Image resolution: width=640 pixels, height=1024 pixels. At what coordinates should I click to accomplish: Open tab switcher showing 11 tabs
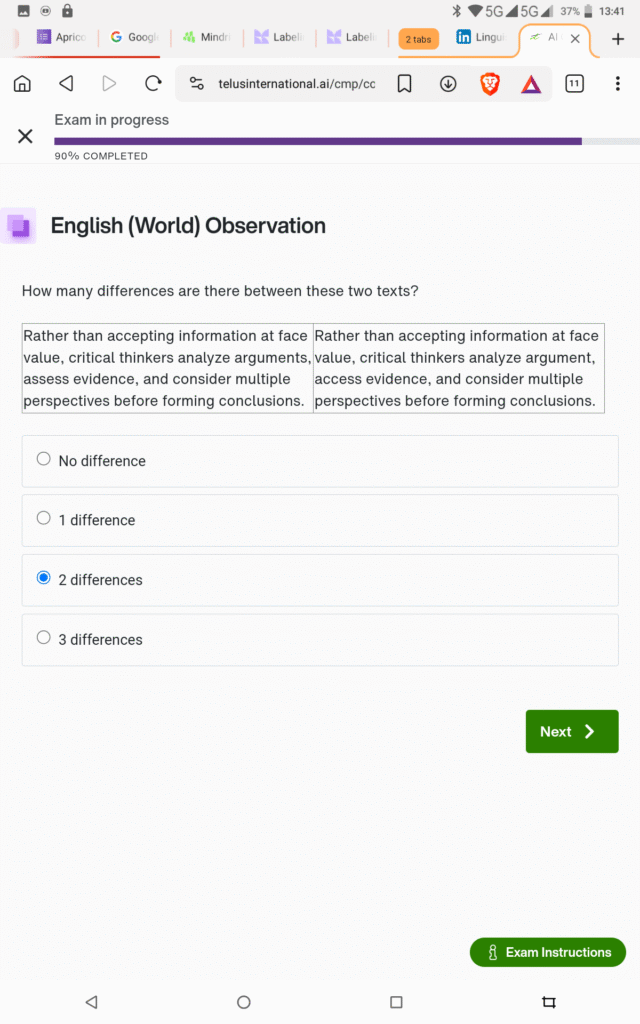pos(574,84)
